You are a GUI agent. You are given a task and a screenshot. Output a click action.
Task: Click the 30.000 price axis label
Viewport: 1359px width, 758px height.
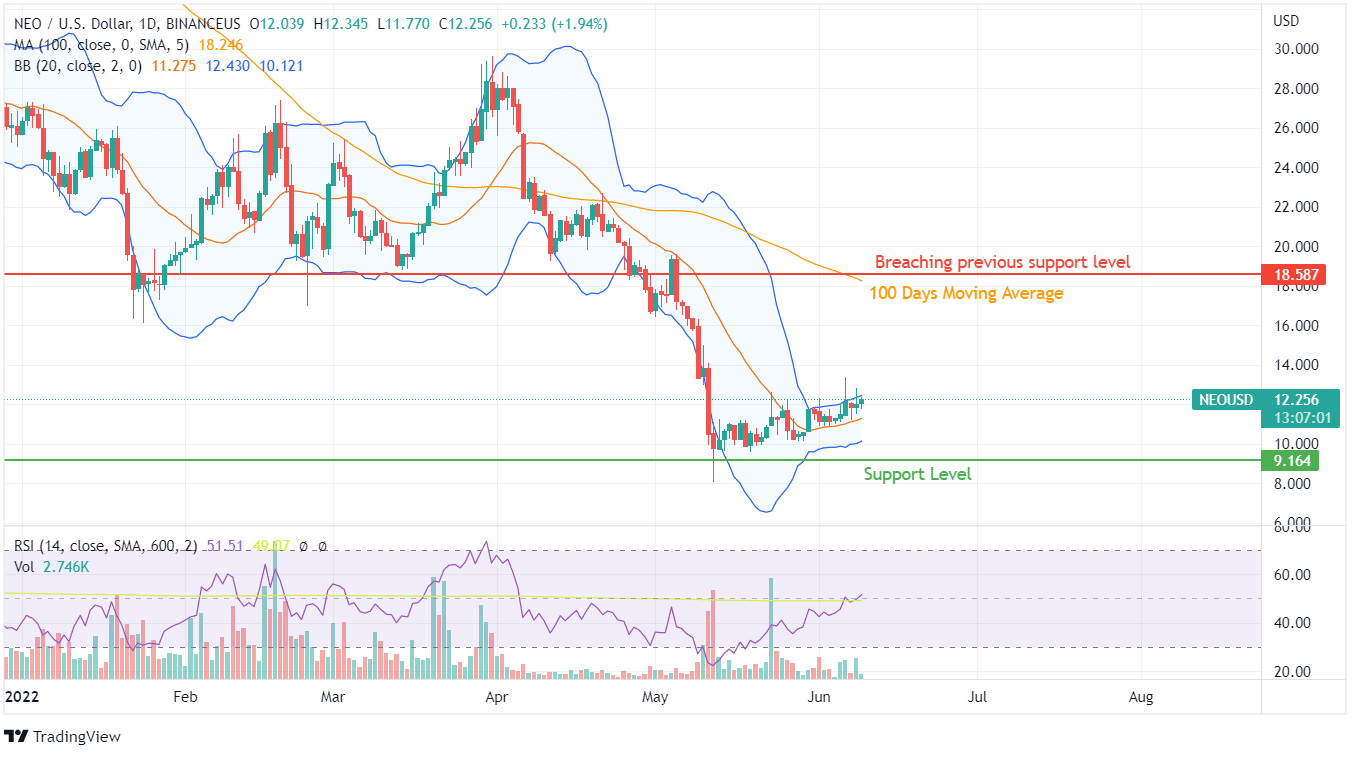click(x=1294, y=49)
